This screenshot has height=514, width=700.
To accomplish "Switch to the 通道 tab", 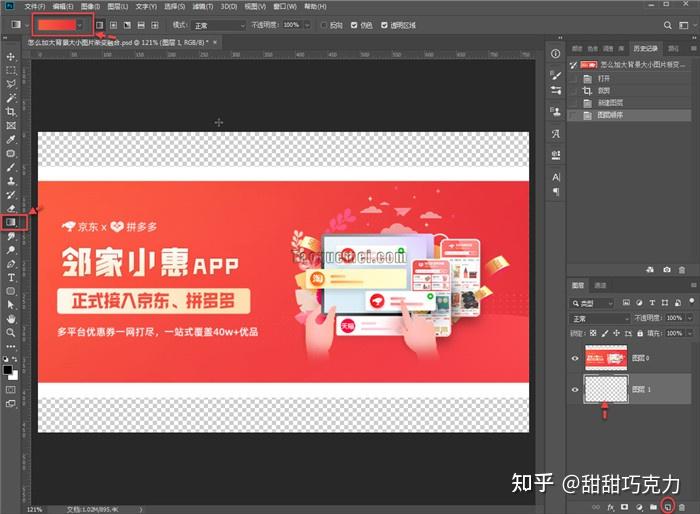I will [x=600, y=285].
